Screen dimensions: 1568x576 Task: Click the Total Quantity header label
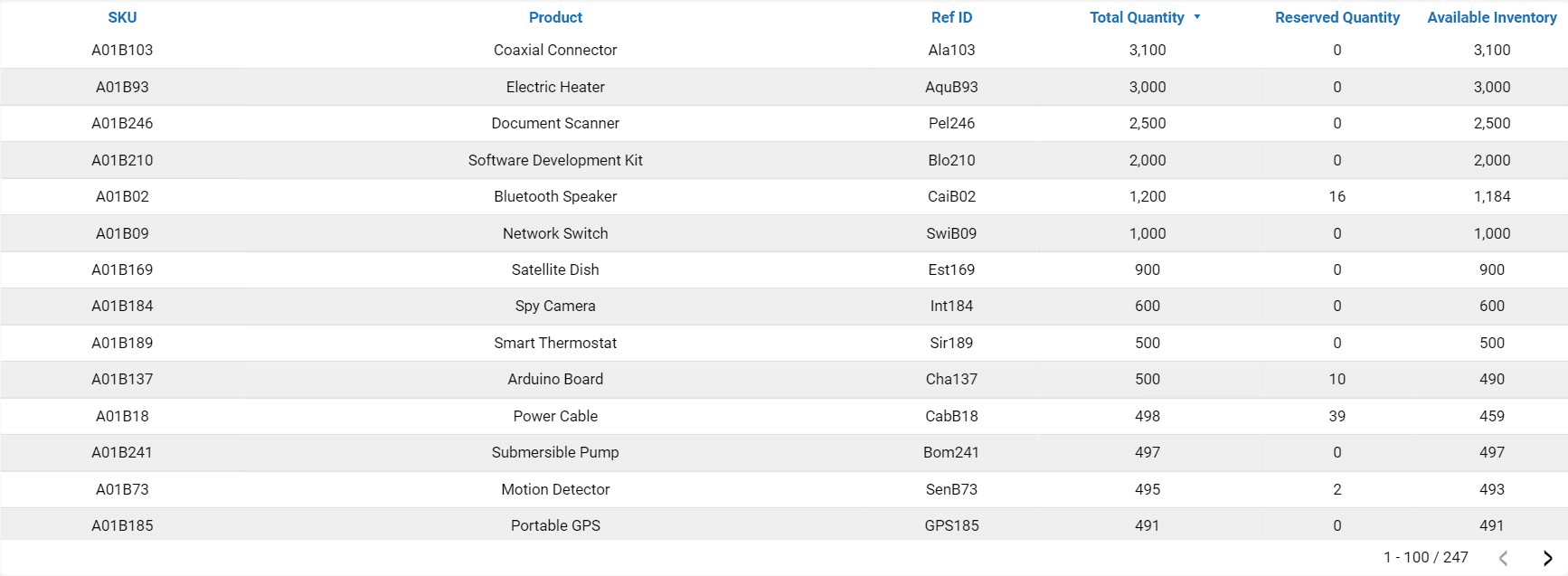(x=1136, y=17)
